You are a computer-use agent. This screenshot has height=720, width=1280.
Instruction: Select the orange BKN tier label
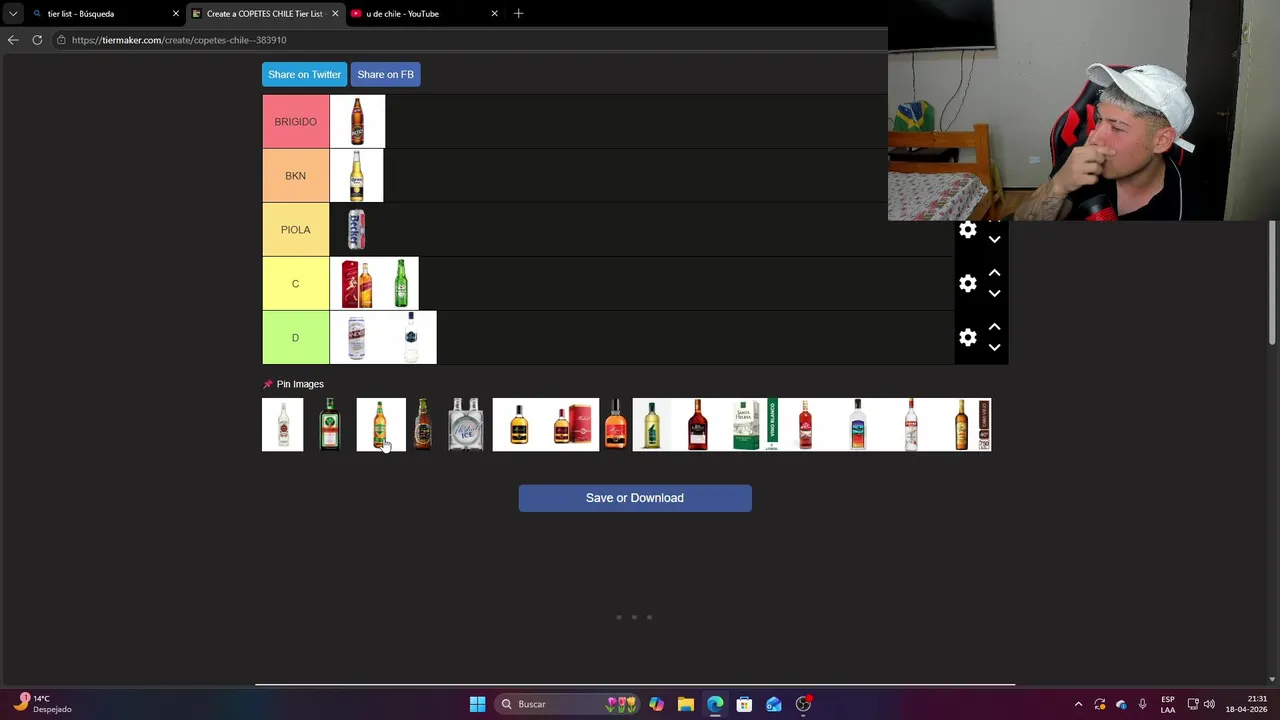point(295,176)
